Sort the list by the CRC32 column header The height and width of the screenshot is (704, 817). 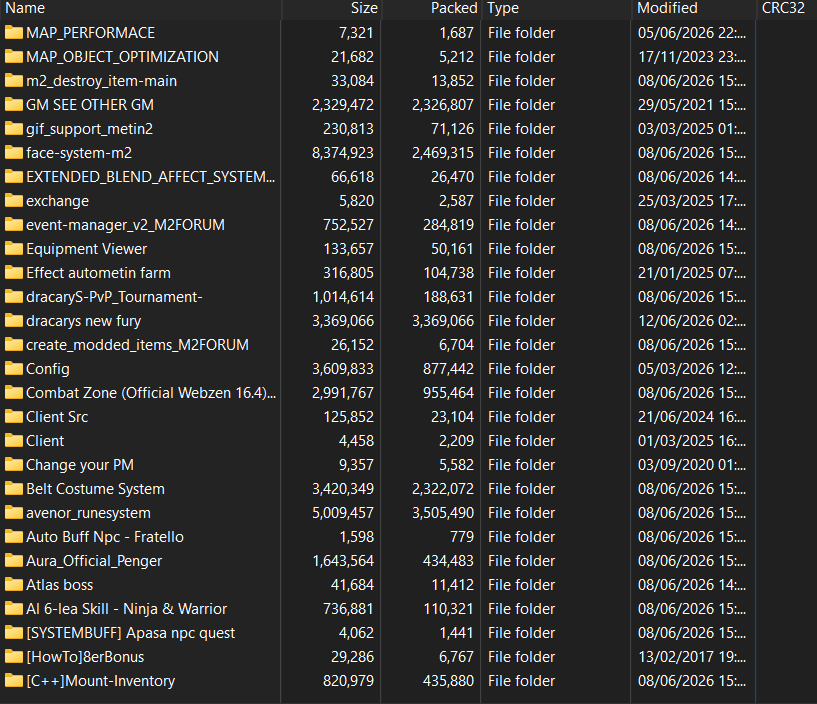tap(787, 8)
